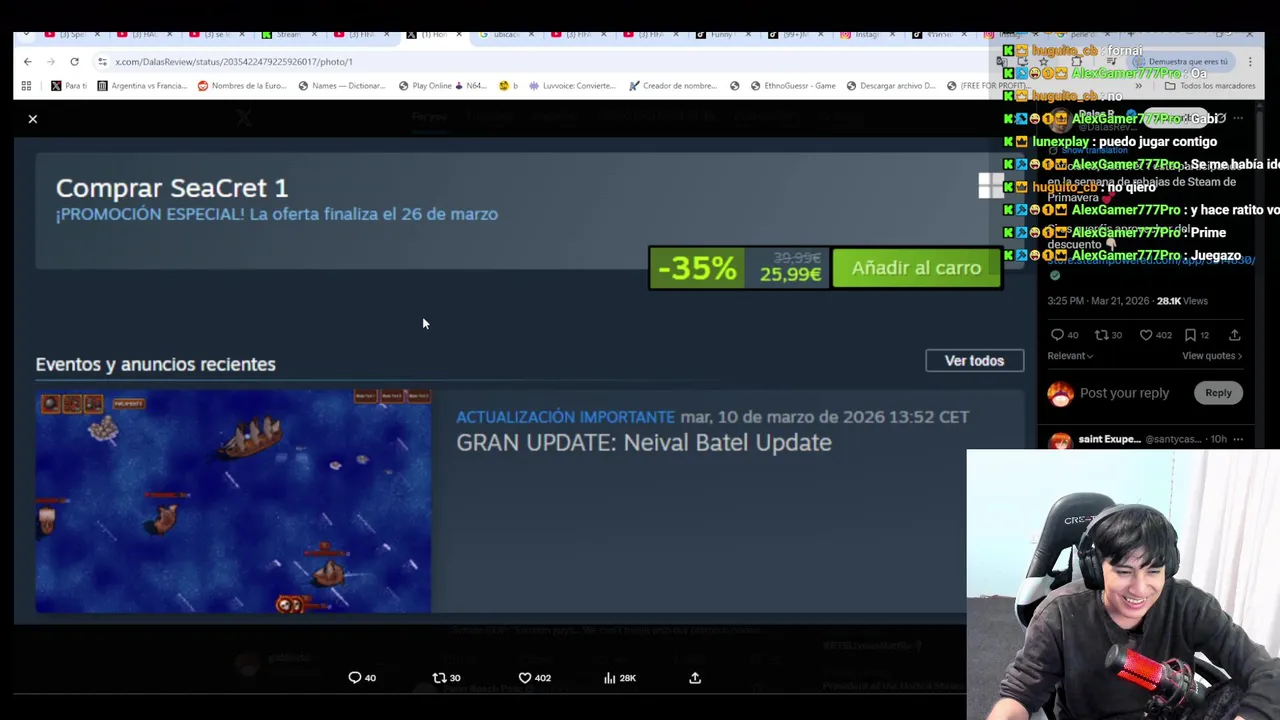Click the 'Post your reply' field
The width and height of the screenshot is (1280, 720).
coord(1124,393)
